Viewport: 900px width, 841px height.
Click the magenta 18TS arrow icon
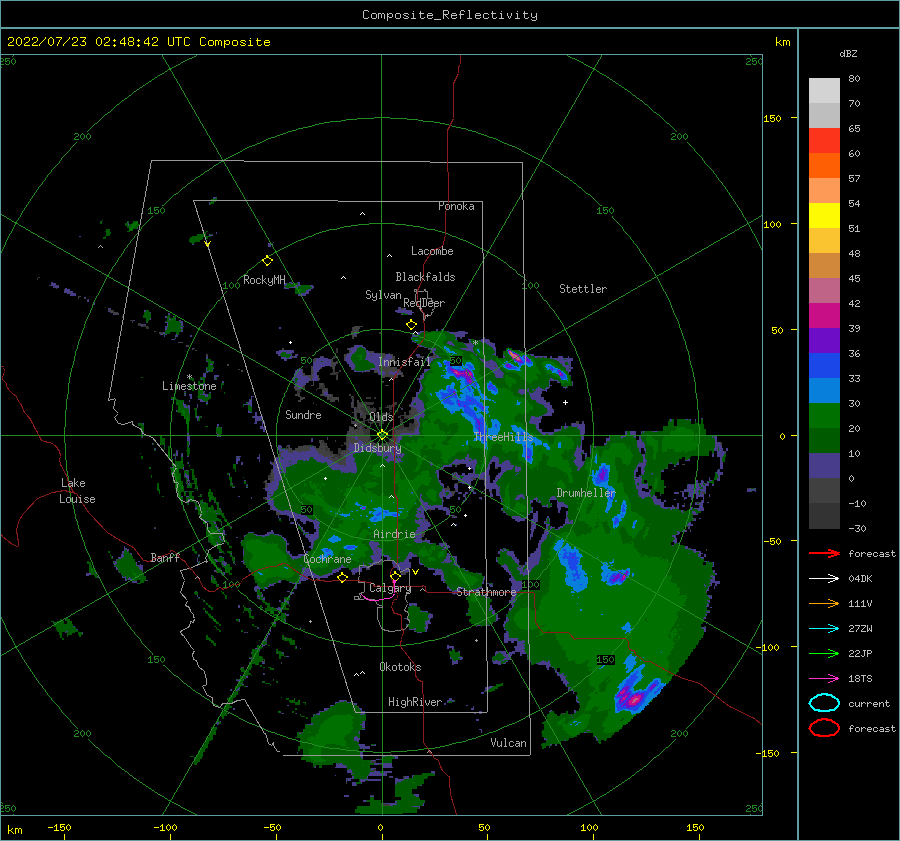tap(824, 679)
